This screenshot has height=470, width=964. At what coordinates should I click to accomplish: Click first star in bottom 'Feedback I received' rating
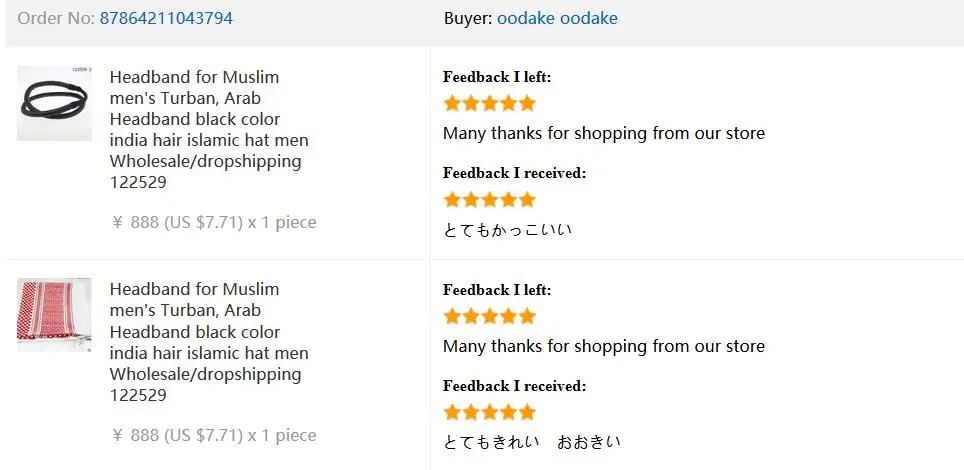[x=452, y=412]
